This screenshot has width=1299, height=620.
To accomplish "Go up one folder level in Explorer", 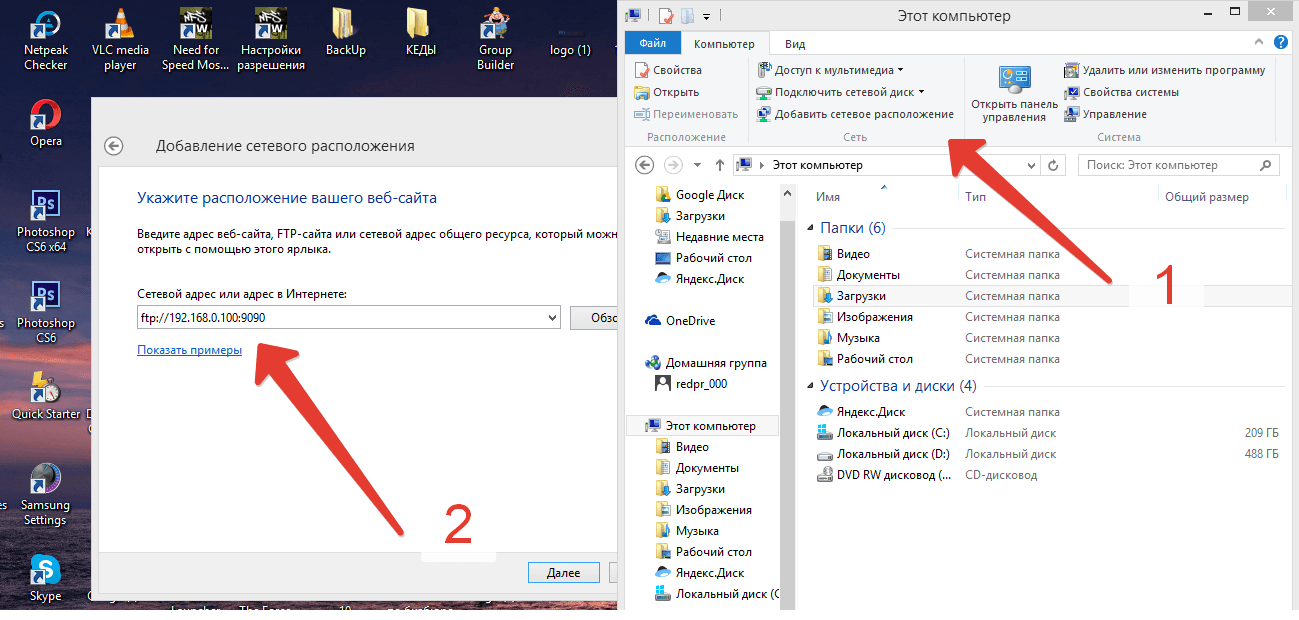I will click(720, 165).
